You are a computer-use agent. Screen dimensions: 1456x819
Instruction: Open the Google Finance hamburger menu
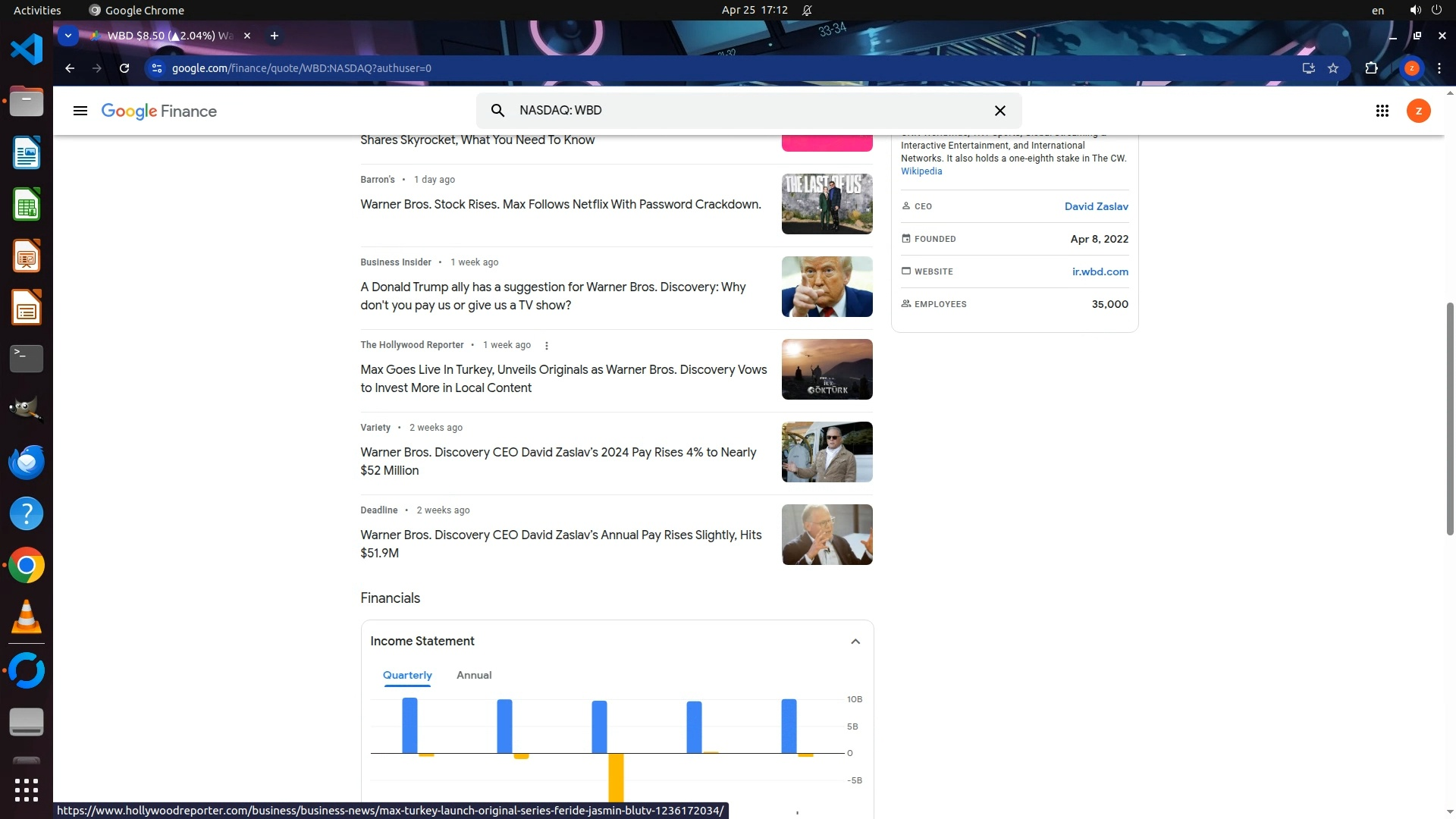point(80,111)
